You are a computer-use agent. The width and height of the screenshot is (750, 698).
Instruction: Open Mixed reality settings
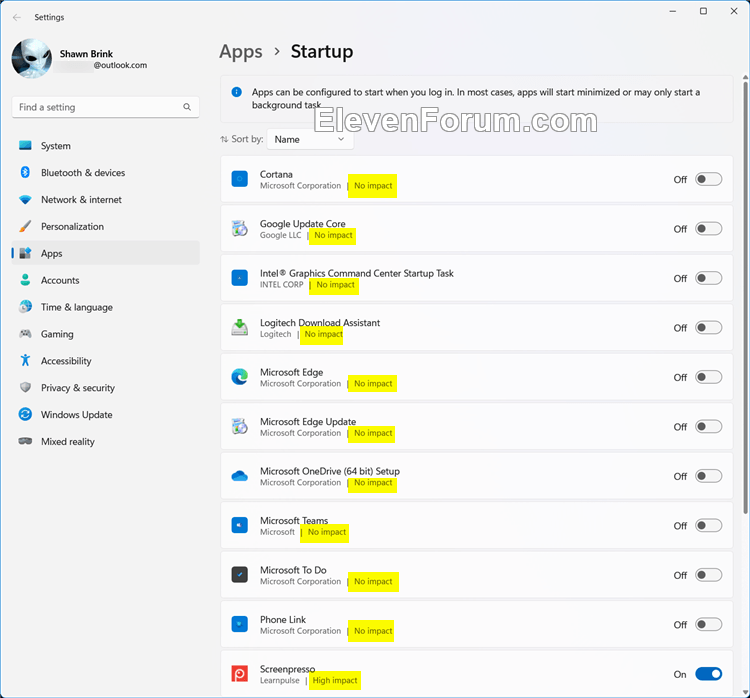tap(105, 441)
